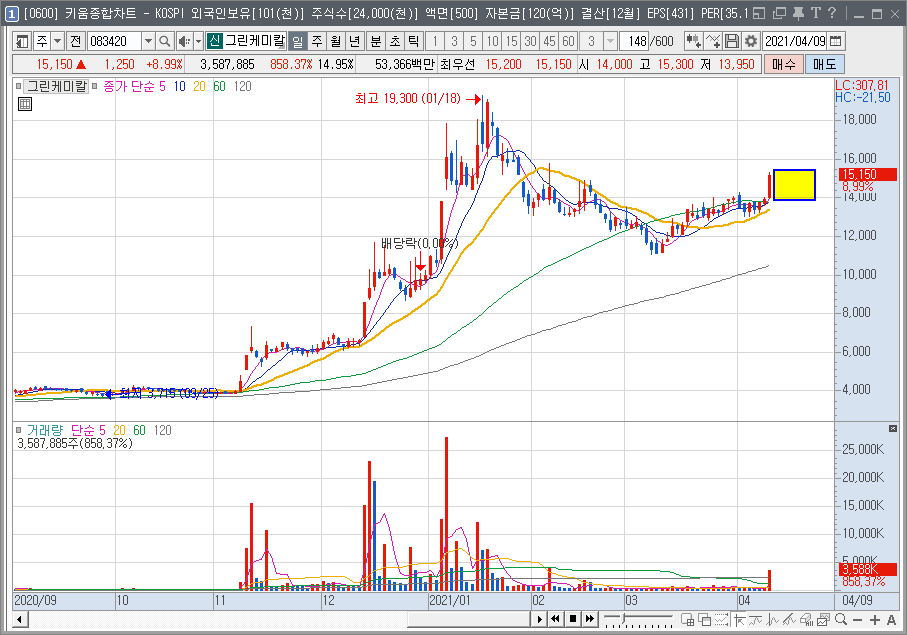Click the 매수 buy button
The width and height of the screenshot is (907, 635).
(x=784, y=64)
